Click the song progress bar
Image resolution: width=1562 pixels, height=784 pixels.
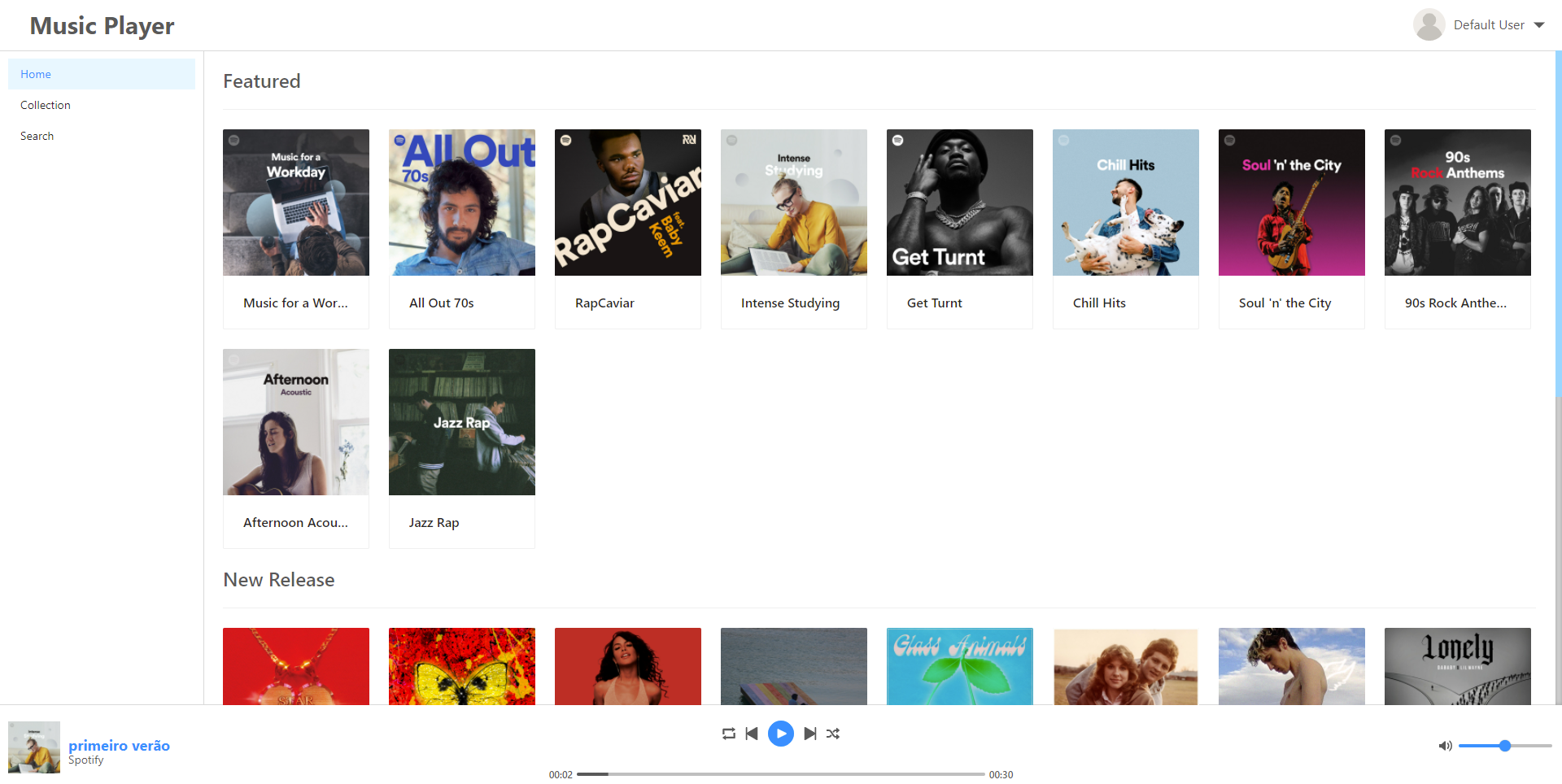coord(781,774)
